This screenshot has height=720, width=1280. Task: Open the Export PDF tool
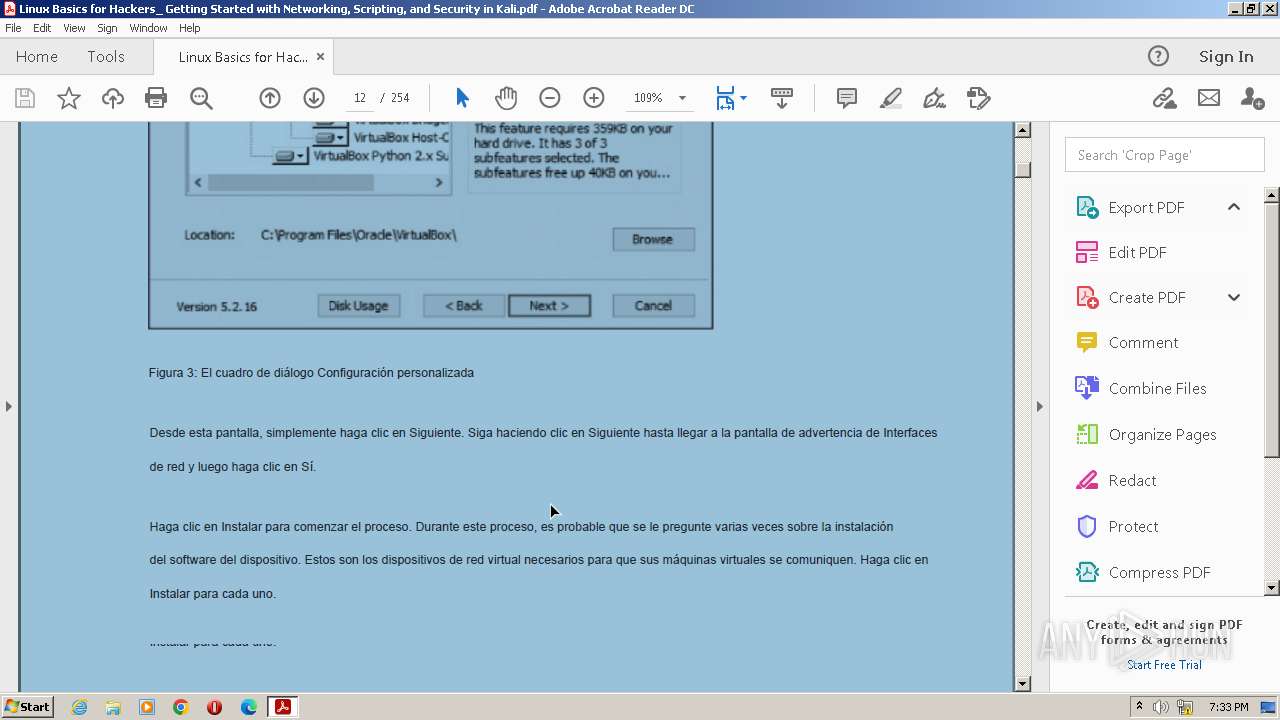tap(1146, 207)
